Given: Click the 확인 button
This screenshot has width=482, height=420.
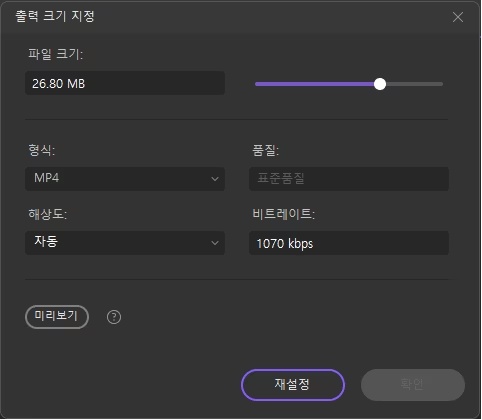Looking at the screenshot, I should click(x=413, y=385).
